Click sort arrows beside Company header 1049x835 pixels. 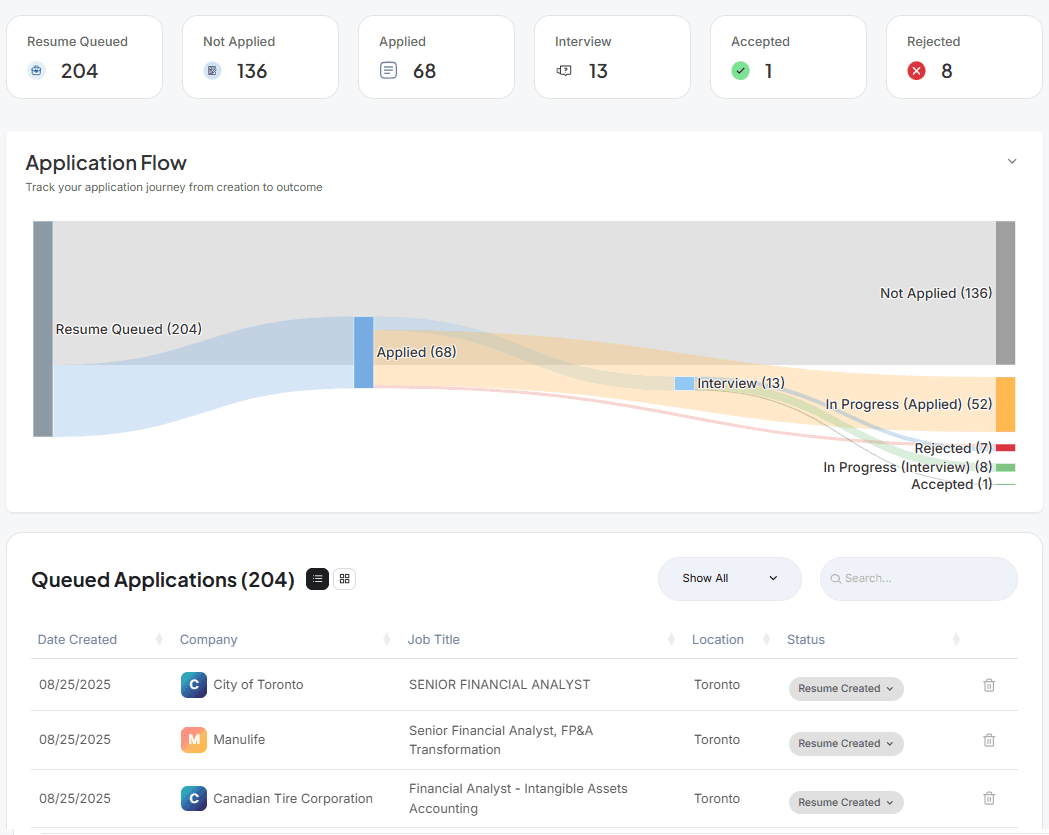click(386, 640)
